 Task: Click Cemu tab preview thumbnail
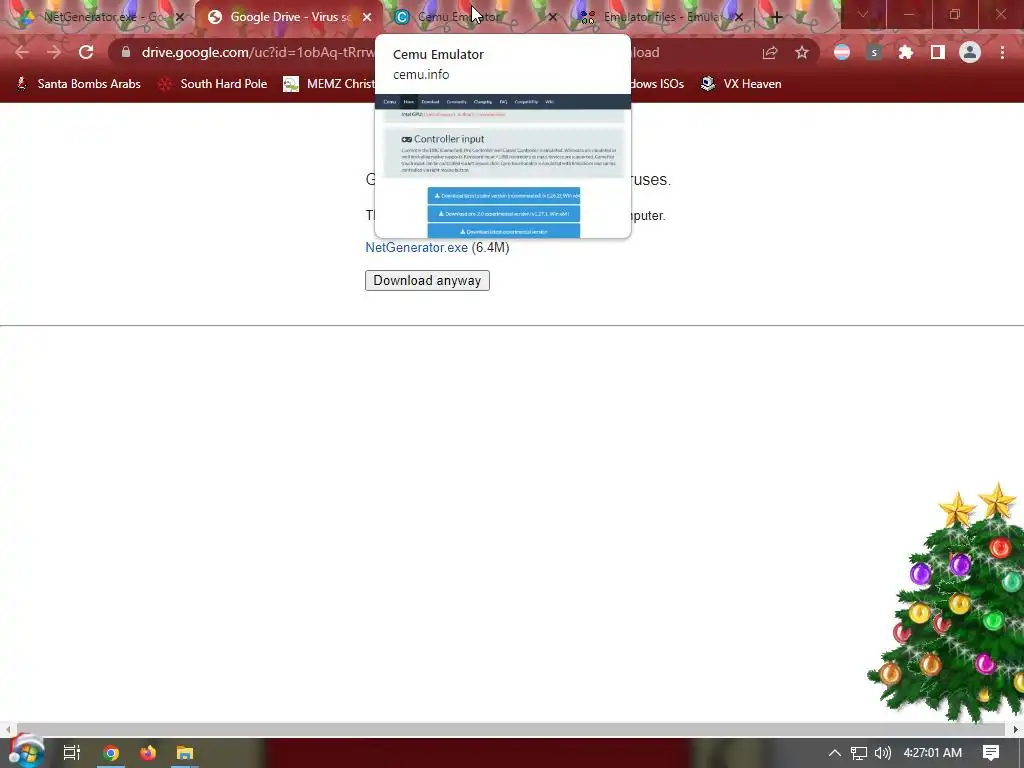pyautogui.click(x=503, y=167)
